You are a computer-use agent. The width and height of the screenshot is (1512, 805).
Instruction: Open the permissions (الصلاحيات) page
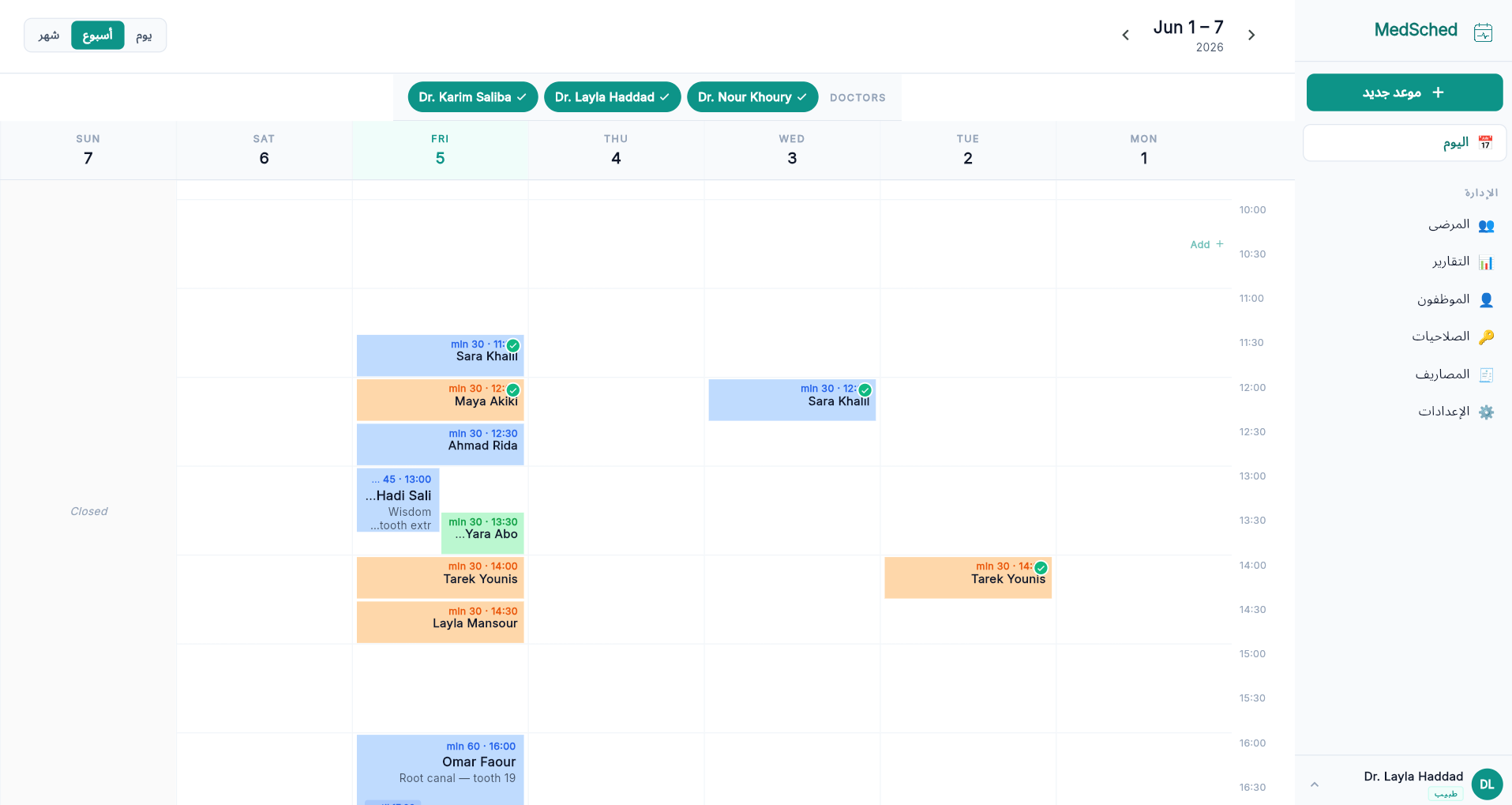click(1405, 337)
